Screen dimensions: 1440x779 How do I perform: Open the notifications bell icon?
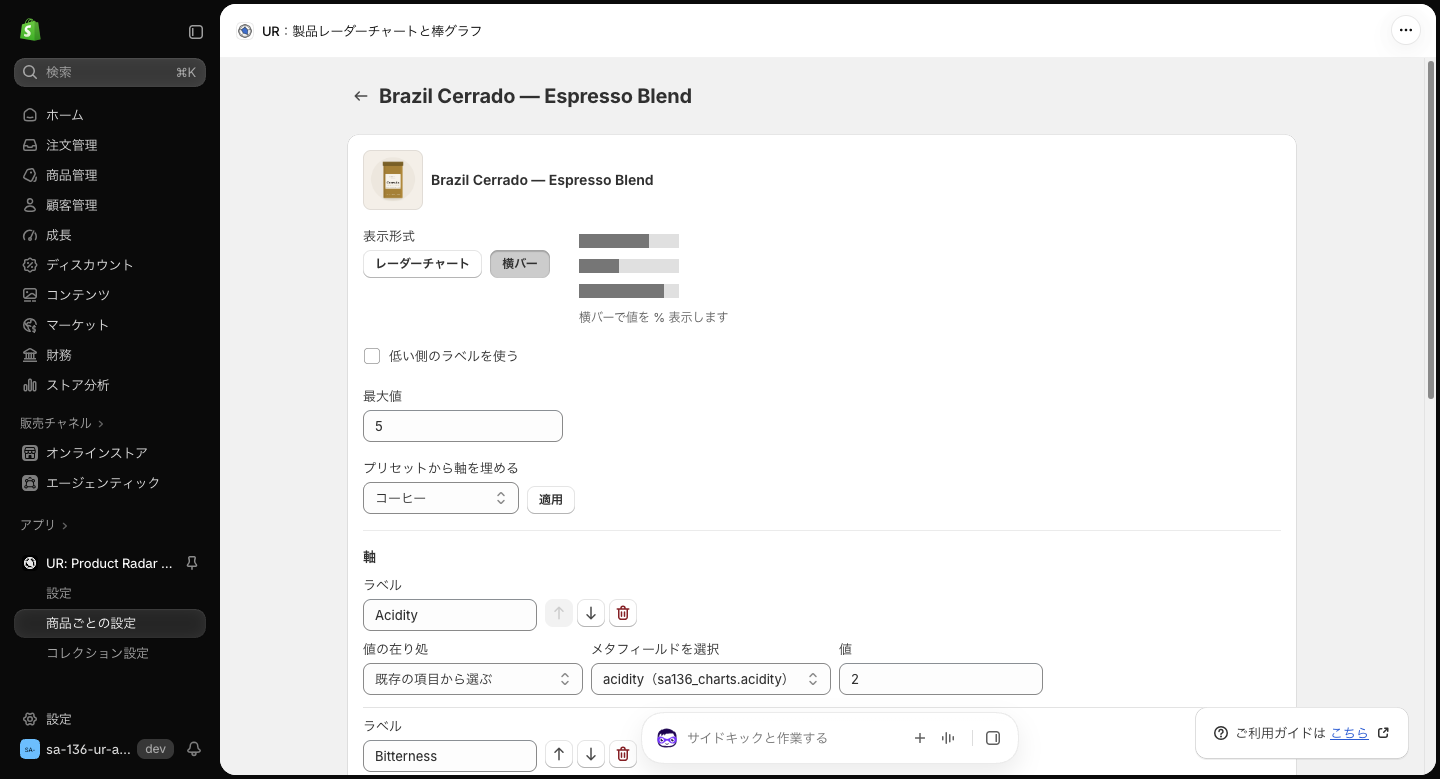click(194, 749)
